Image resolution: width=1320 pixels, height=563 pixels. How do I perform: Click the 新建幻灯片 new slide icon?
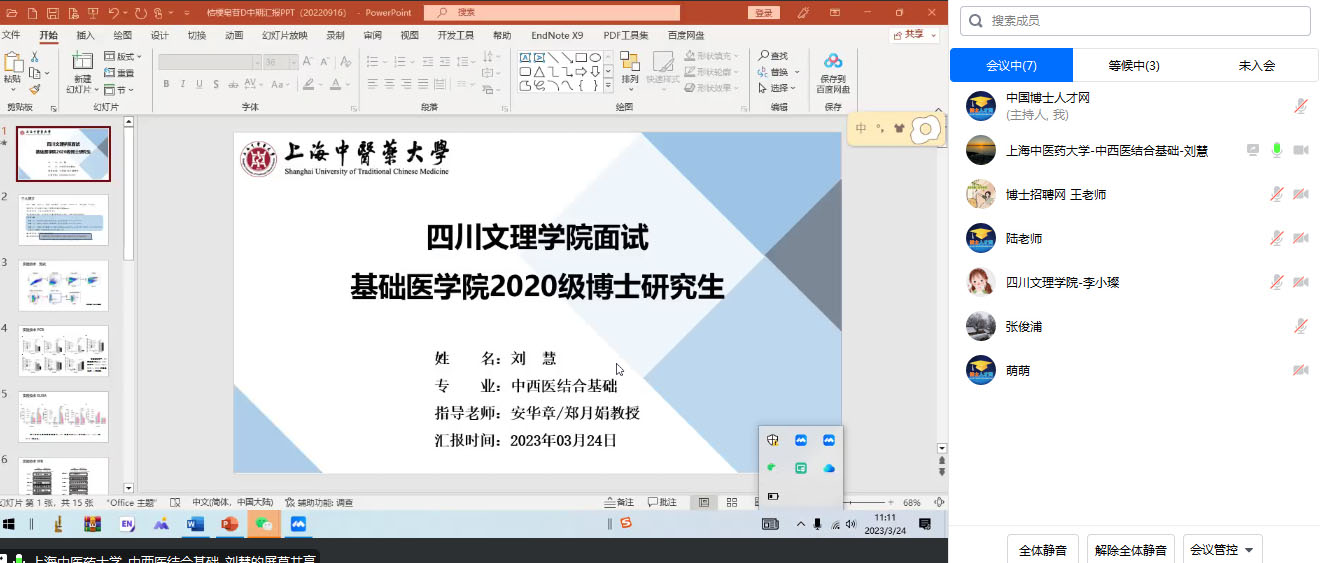83,62
